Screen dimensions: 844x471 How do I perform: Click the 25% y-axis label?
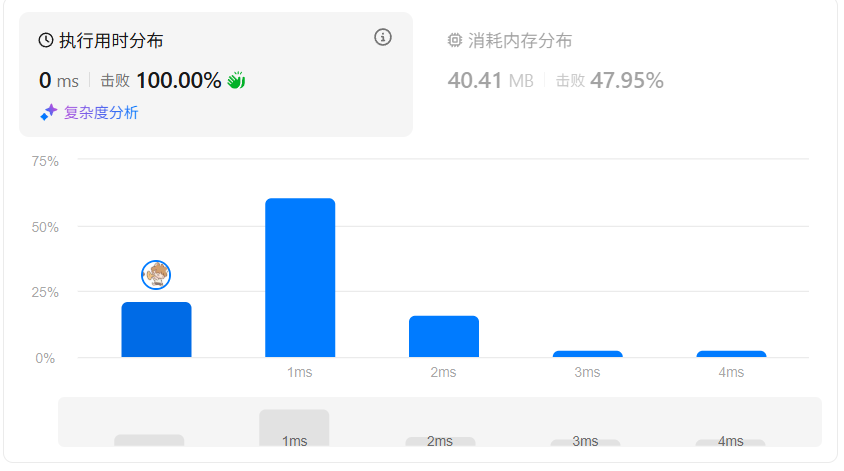tap(45, 292)
